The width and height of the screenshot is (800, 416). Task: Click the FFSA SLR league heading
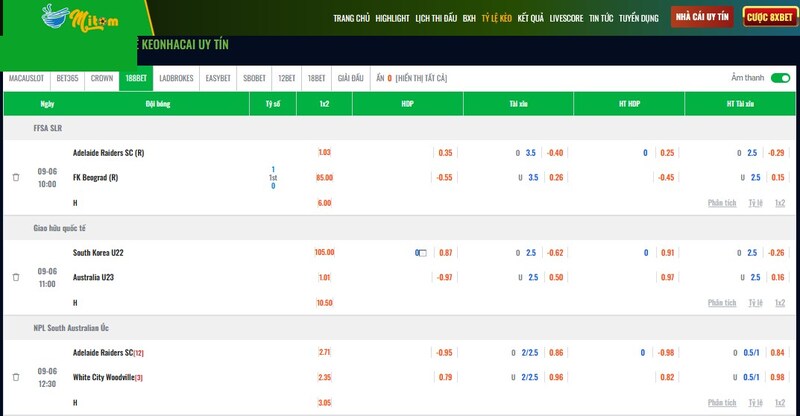click(x=48, y=128)
